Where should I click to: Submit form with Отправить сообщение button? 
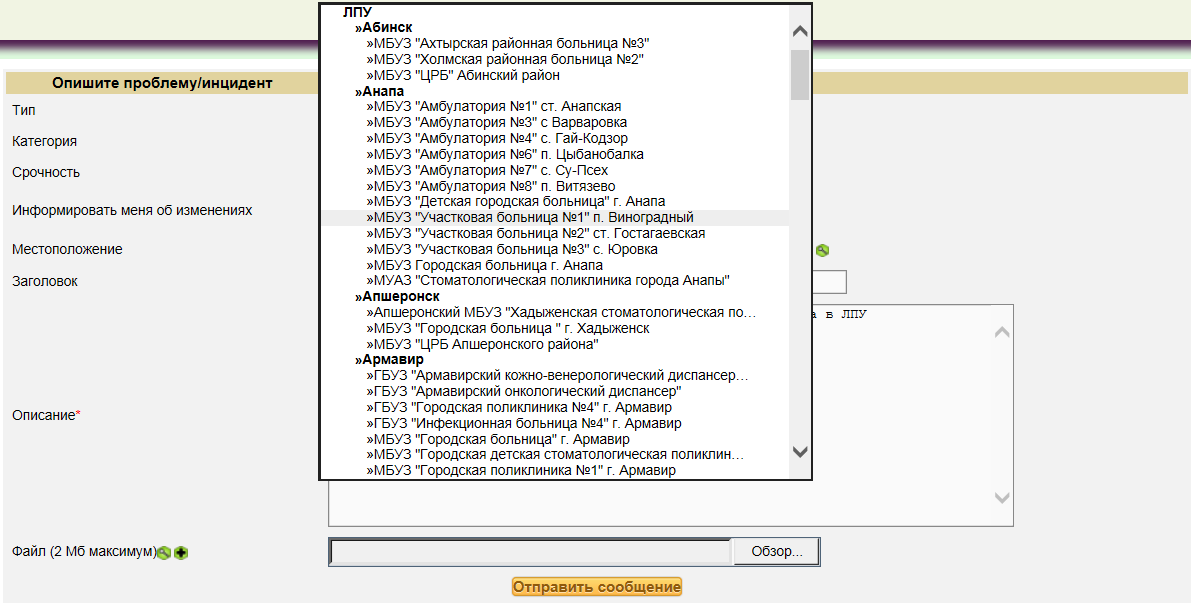point(596,587)
